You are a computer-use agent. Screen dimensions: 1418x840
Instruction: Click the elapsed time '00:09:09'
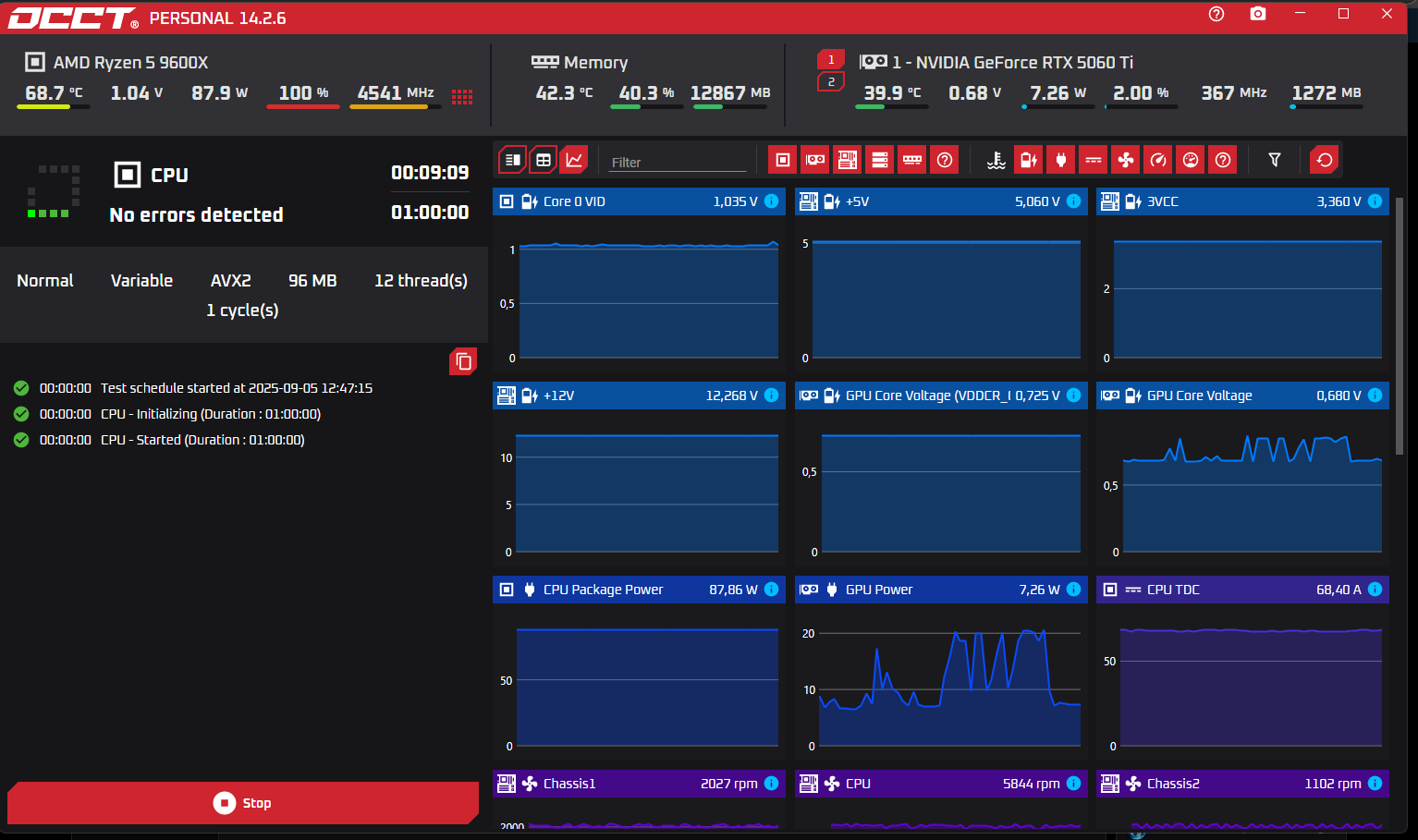pyautogui.click(x=430, y=172)
